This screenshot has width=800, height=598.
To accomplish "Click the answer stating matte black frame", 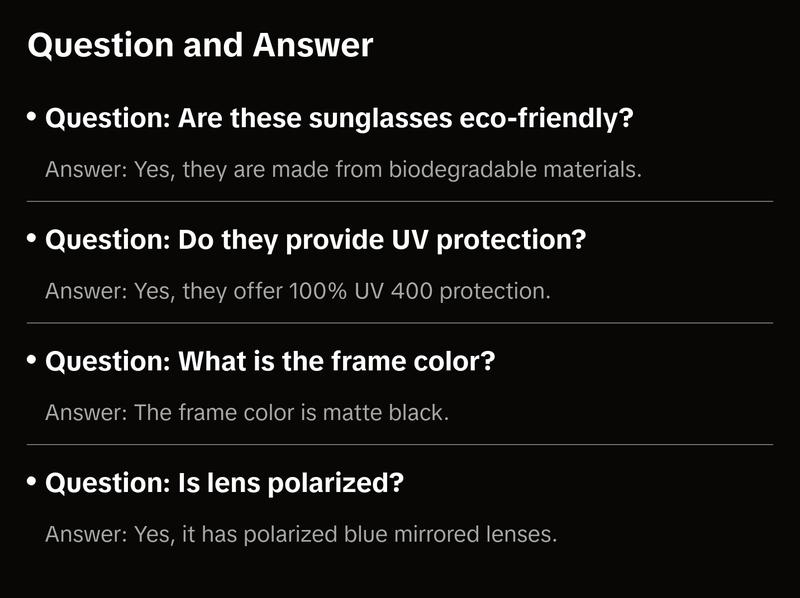I will point(247,412).
